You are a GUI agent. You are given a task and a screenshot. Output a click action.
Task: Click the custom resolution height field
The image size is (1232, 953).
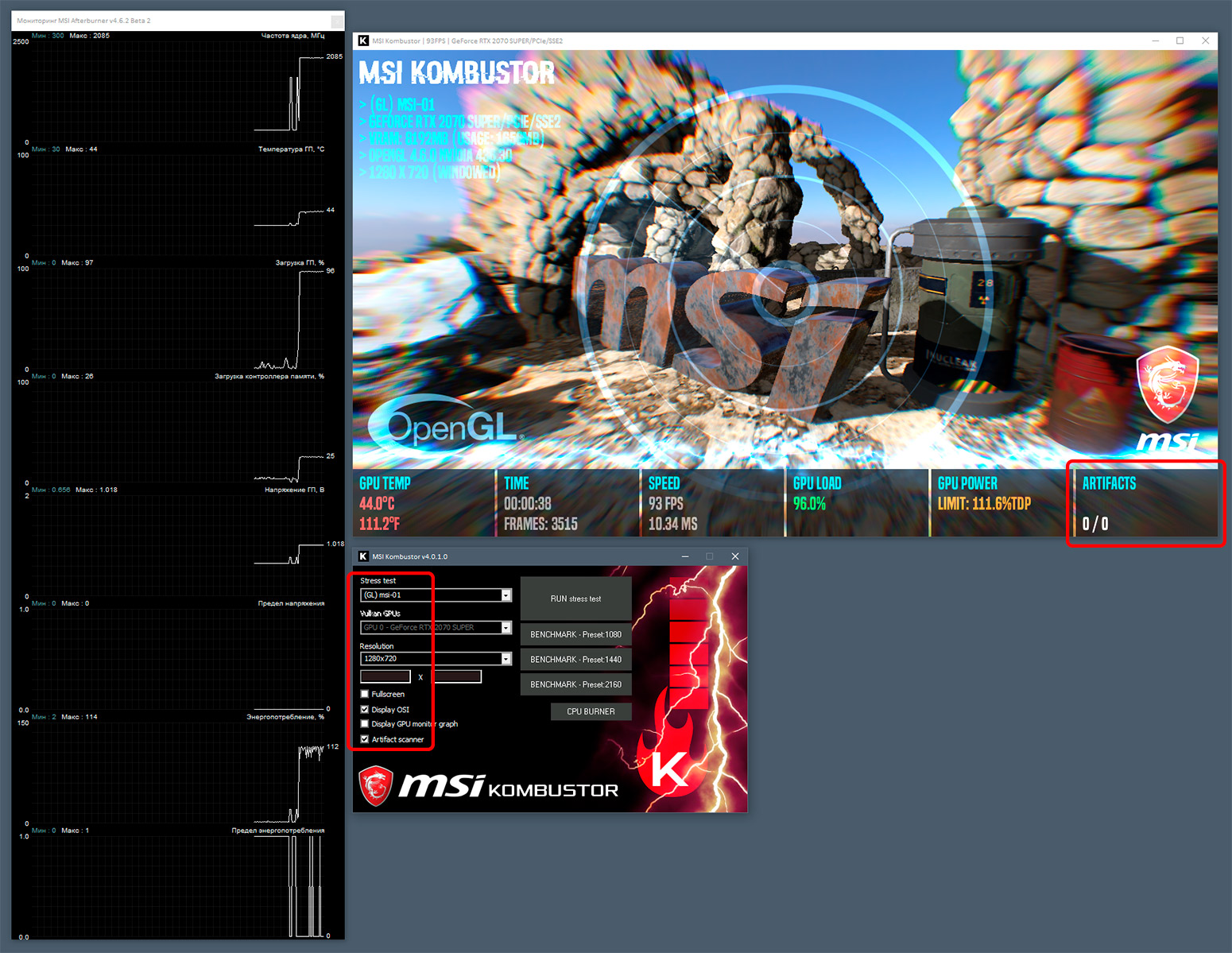tap(456, 676)
